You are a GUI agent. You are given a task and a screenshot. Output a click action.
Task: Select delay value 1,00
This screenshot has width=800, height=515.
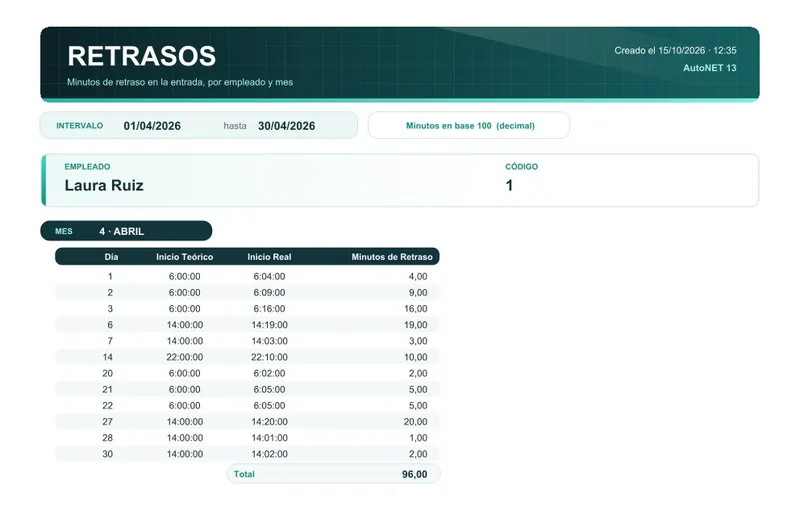tap(418, 438)
